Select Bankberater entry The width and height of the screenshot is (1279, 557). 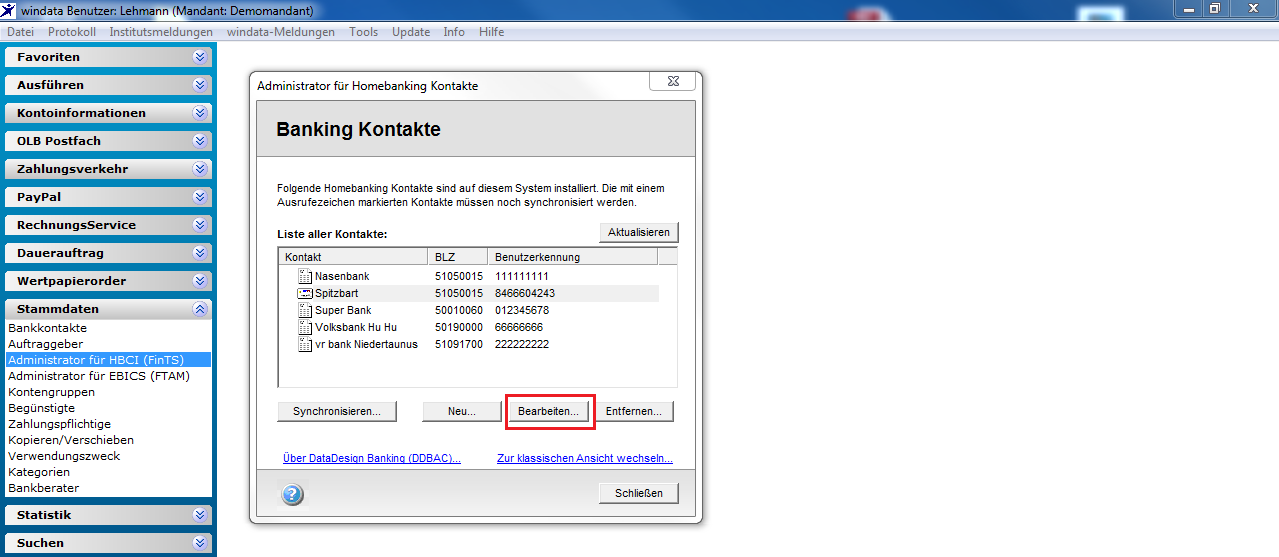point(43,488)
